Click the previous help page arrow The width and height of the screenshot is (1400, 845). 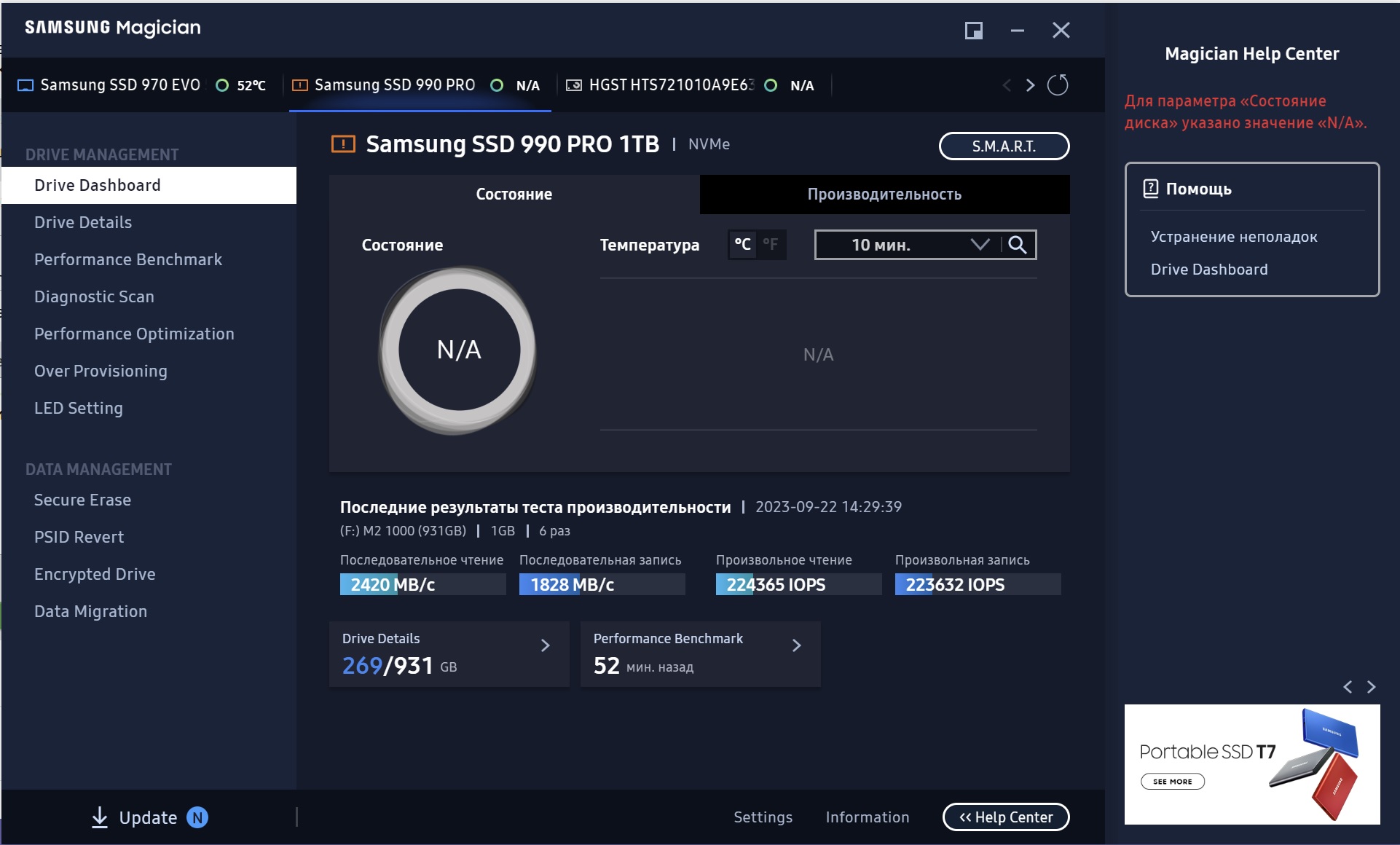[x=1348, y=687]
